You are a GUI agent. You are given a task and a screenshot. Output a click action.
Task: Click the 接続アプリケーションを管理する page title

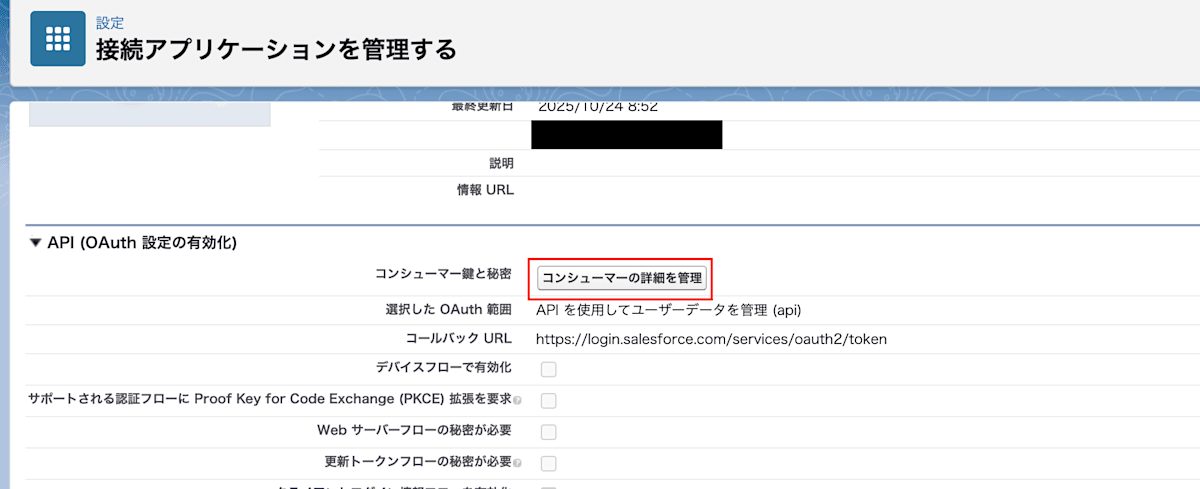point(276,48)
